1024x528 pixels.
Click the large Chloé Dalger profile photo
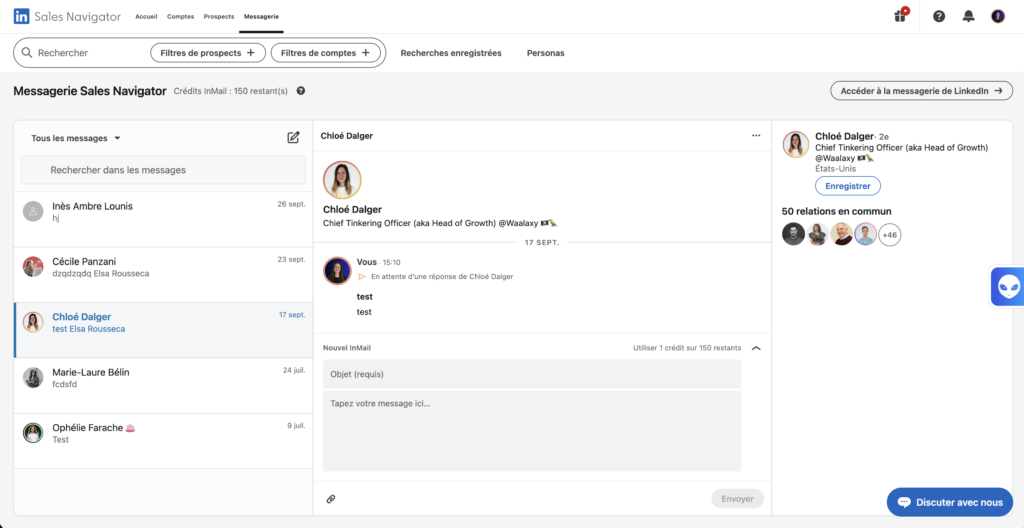click(342, 180)
